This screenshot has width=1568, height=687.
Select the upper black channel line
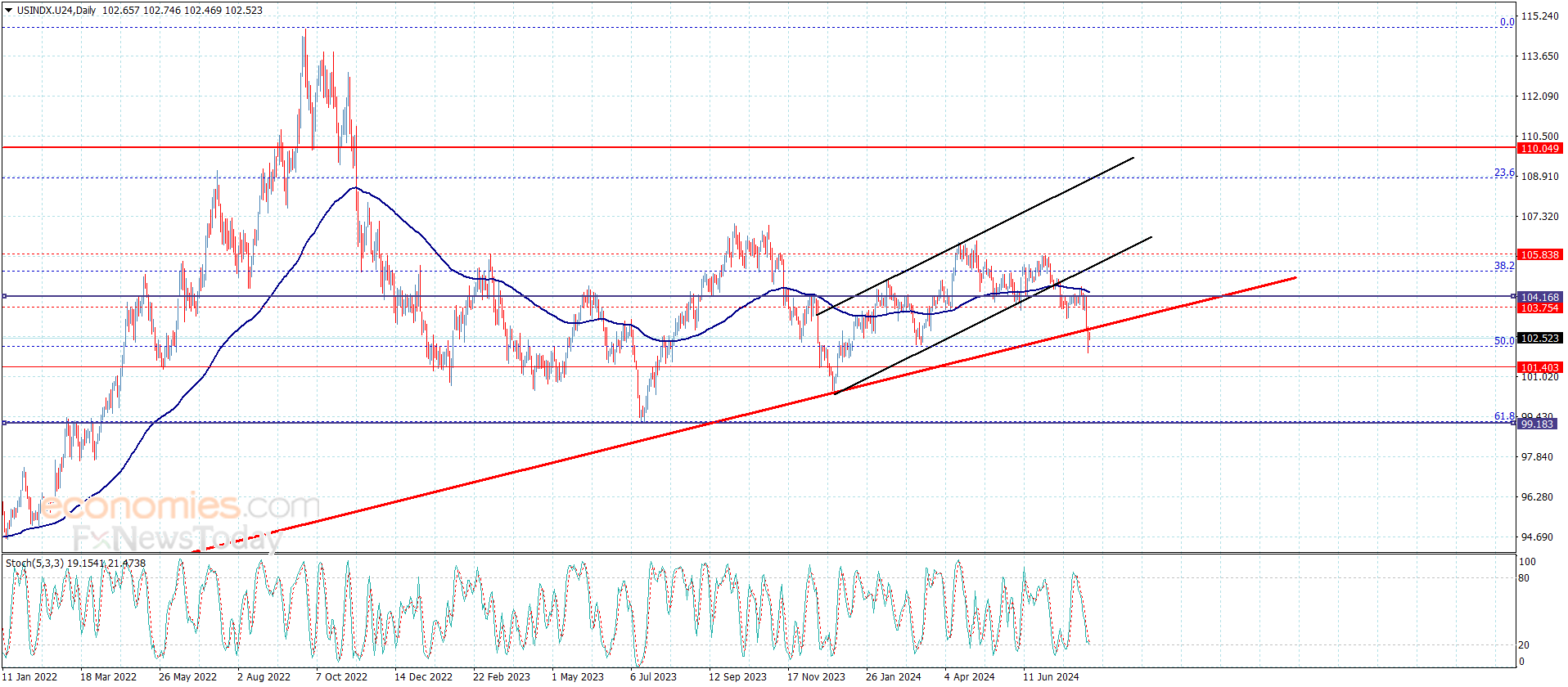[975, 236]
